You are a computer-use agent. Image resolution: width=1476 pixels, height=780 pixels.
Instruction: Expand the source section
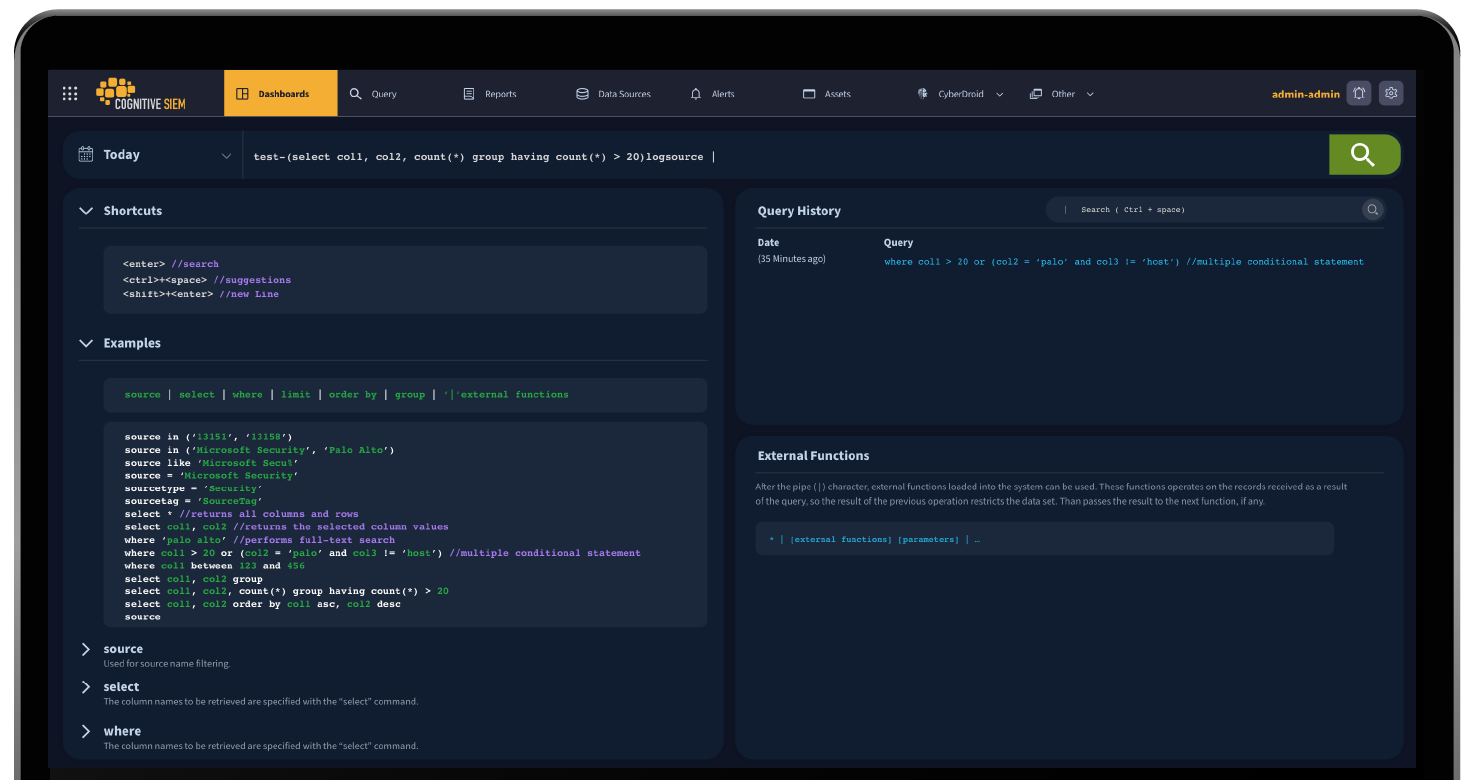[86, 648]
